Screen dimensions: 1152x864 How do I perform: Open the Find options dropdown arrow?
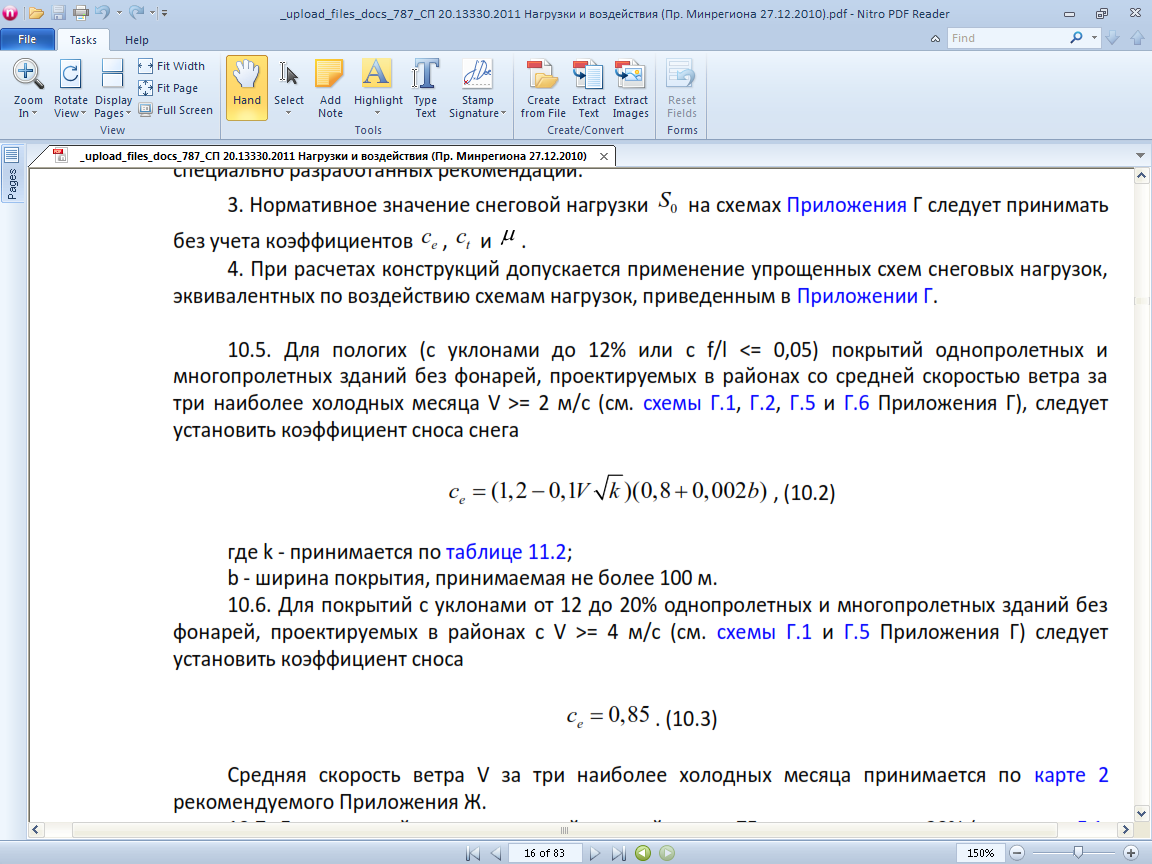[x=1094, y=37]
